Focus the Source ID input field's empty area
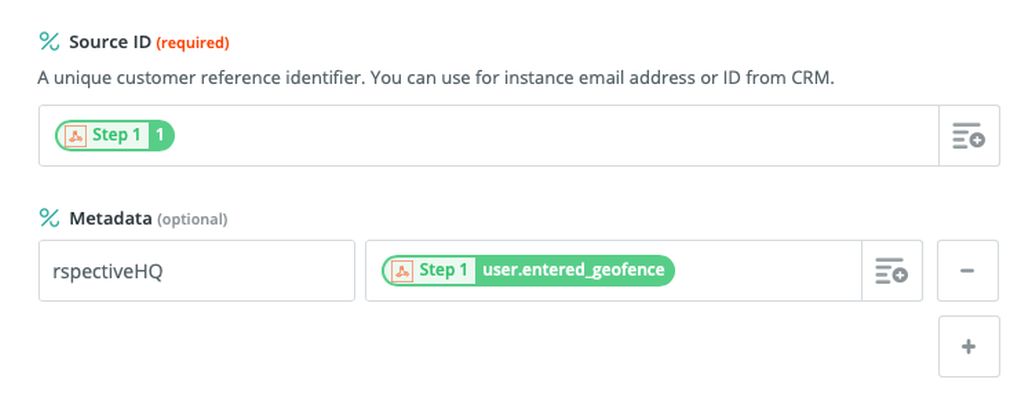 (x=555, y=136)
